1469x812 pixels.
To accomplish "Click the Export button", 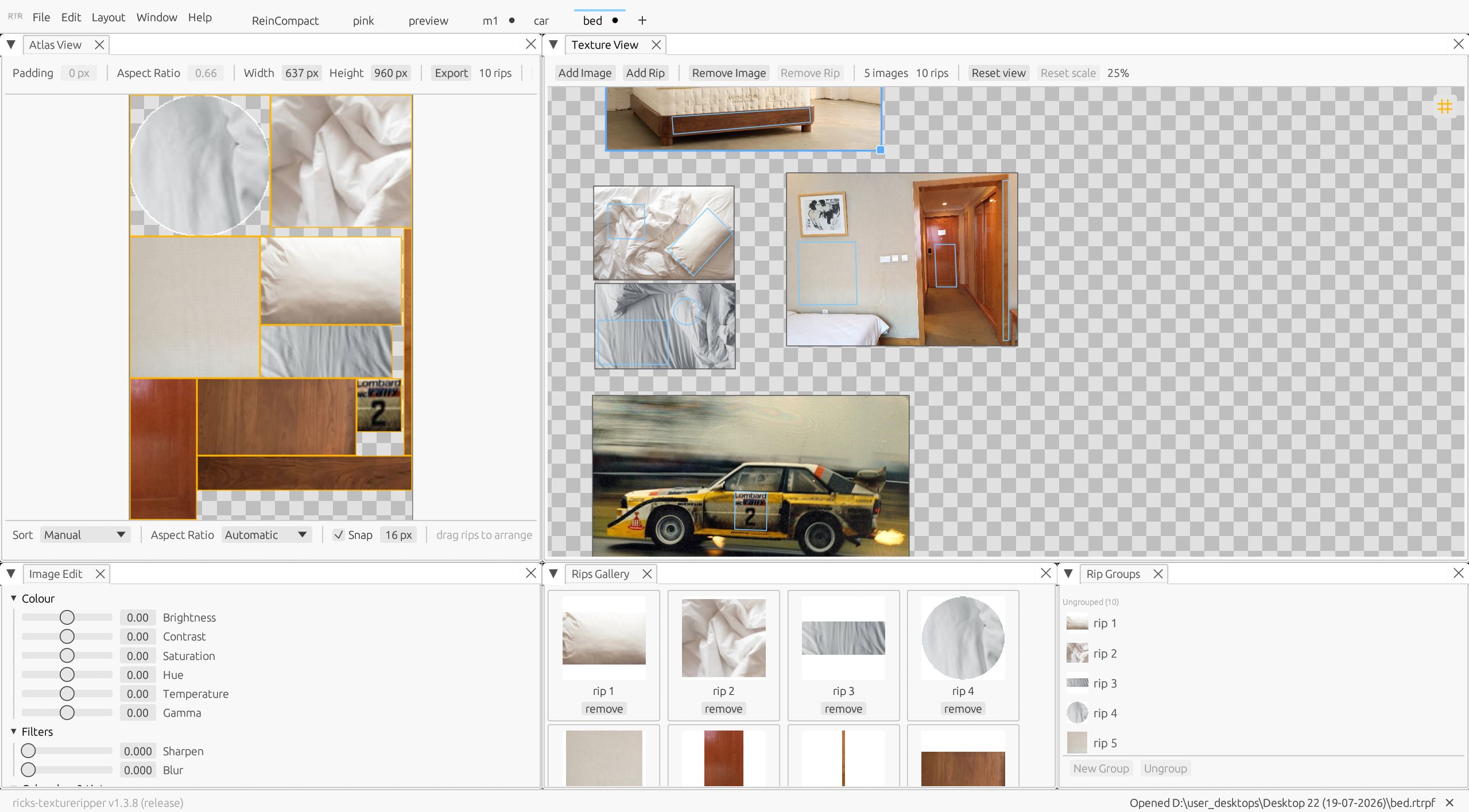I will point(451,73).
